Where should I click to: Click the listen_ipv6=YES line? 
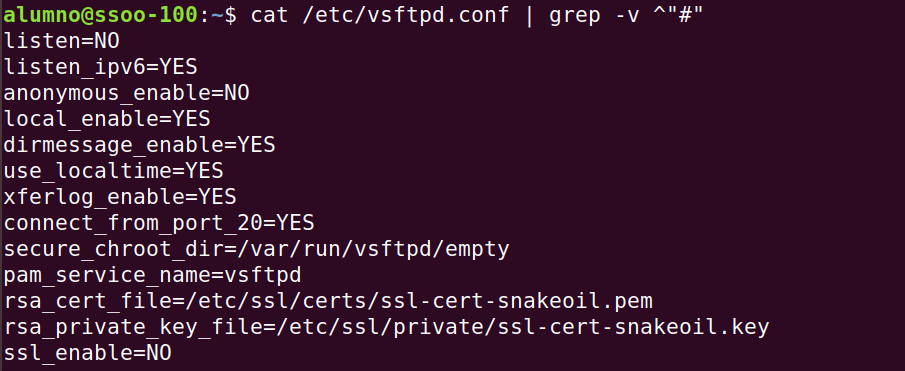click(x=100, y=67)
